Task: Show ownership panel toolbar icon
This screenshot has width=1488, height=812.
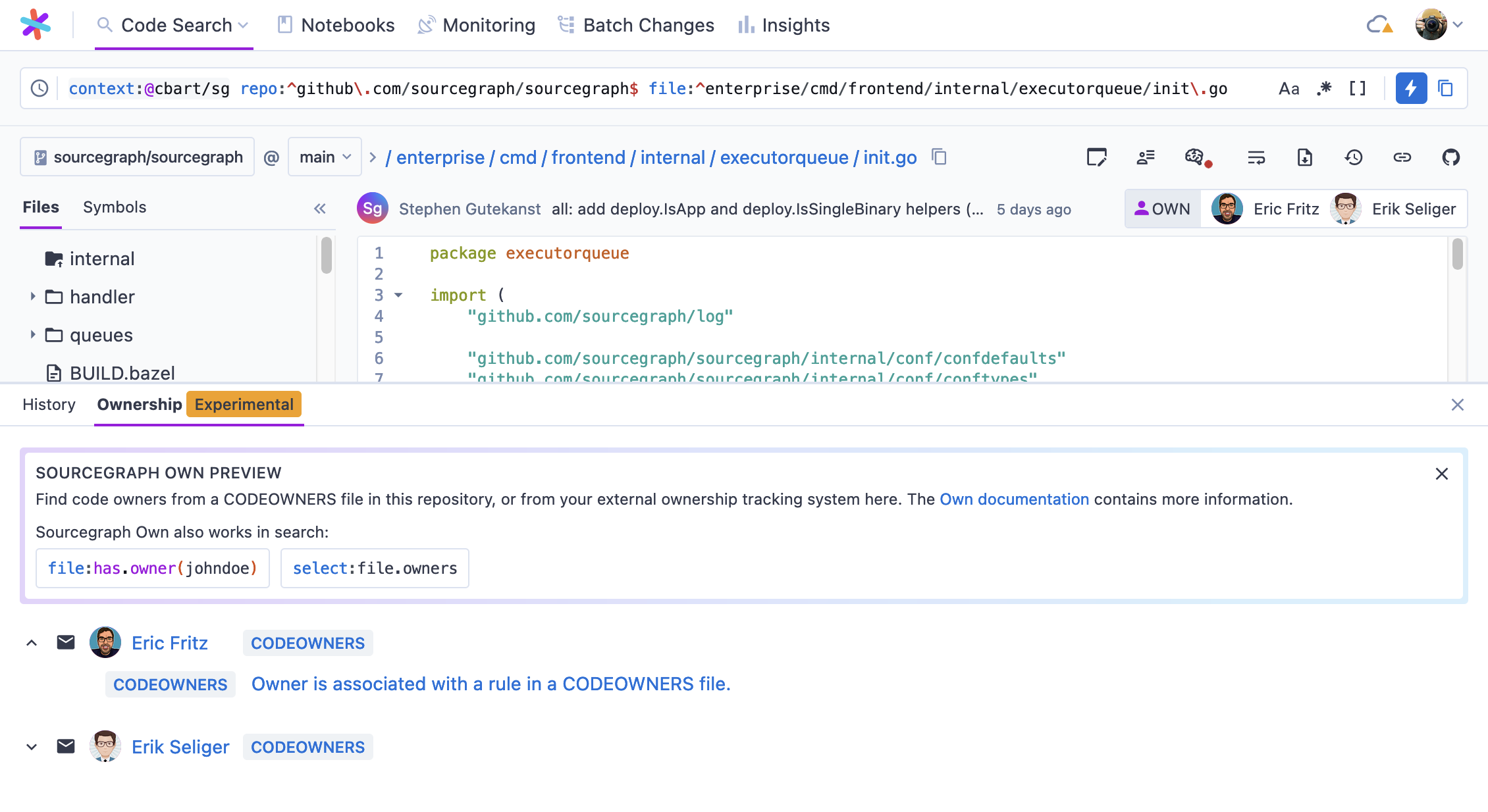Action: coord(1146,157)
